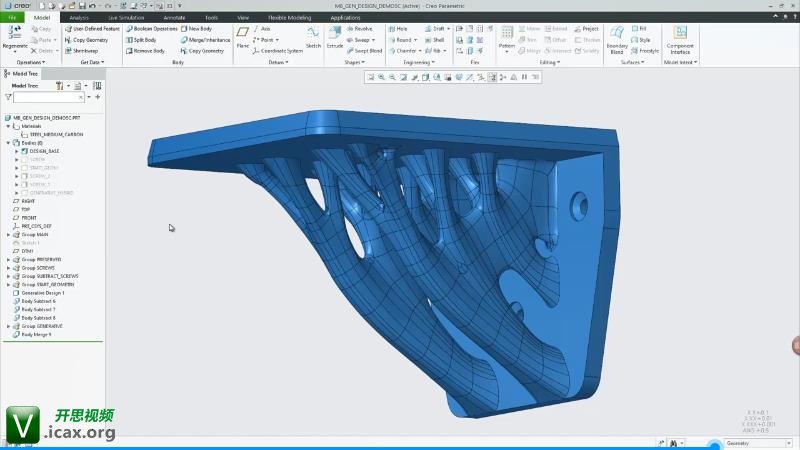The height and width of the screenshot is (450, 800).
Task: Open the File menu
Action: (x=13, y=18)
